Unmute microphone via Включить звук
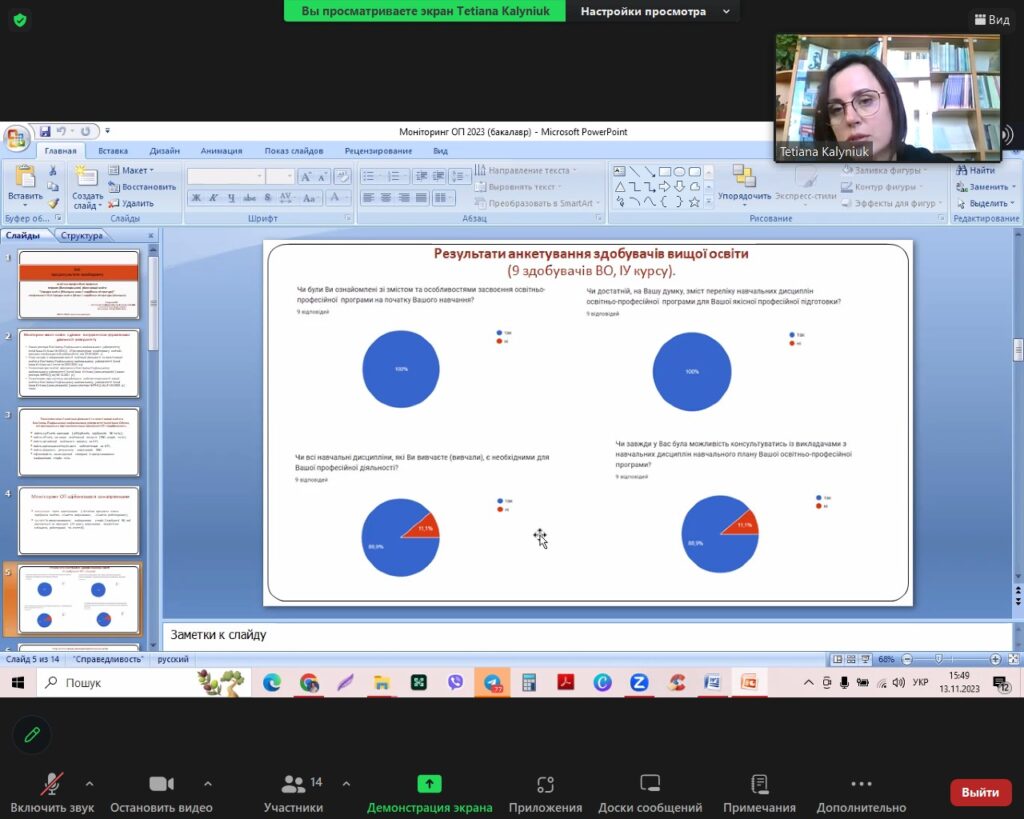The height and width of the screenshot is (819, 1024). point(52,784)
